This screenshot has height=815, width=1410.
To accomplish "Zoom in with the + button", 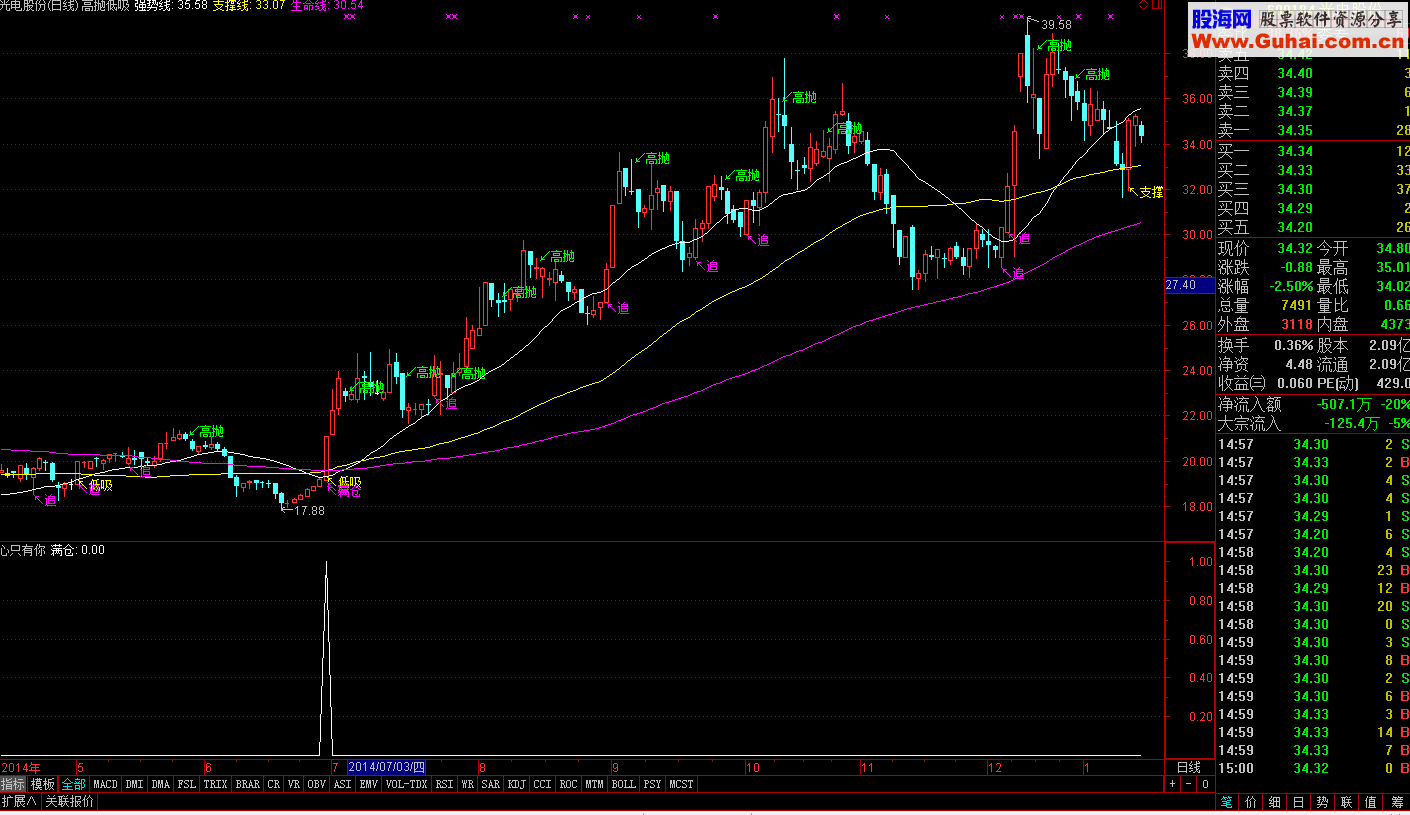I will tap(1172, 784).
